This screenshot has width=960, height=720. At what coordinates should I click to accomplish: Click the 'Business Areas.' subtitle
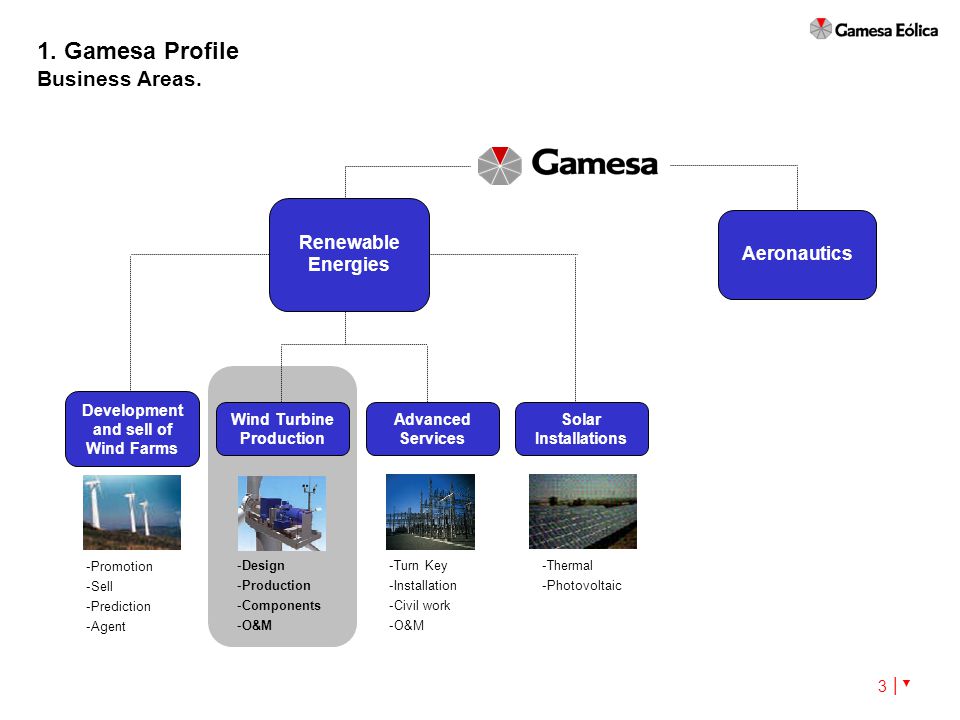click(119, 79)
